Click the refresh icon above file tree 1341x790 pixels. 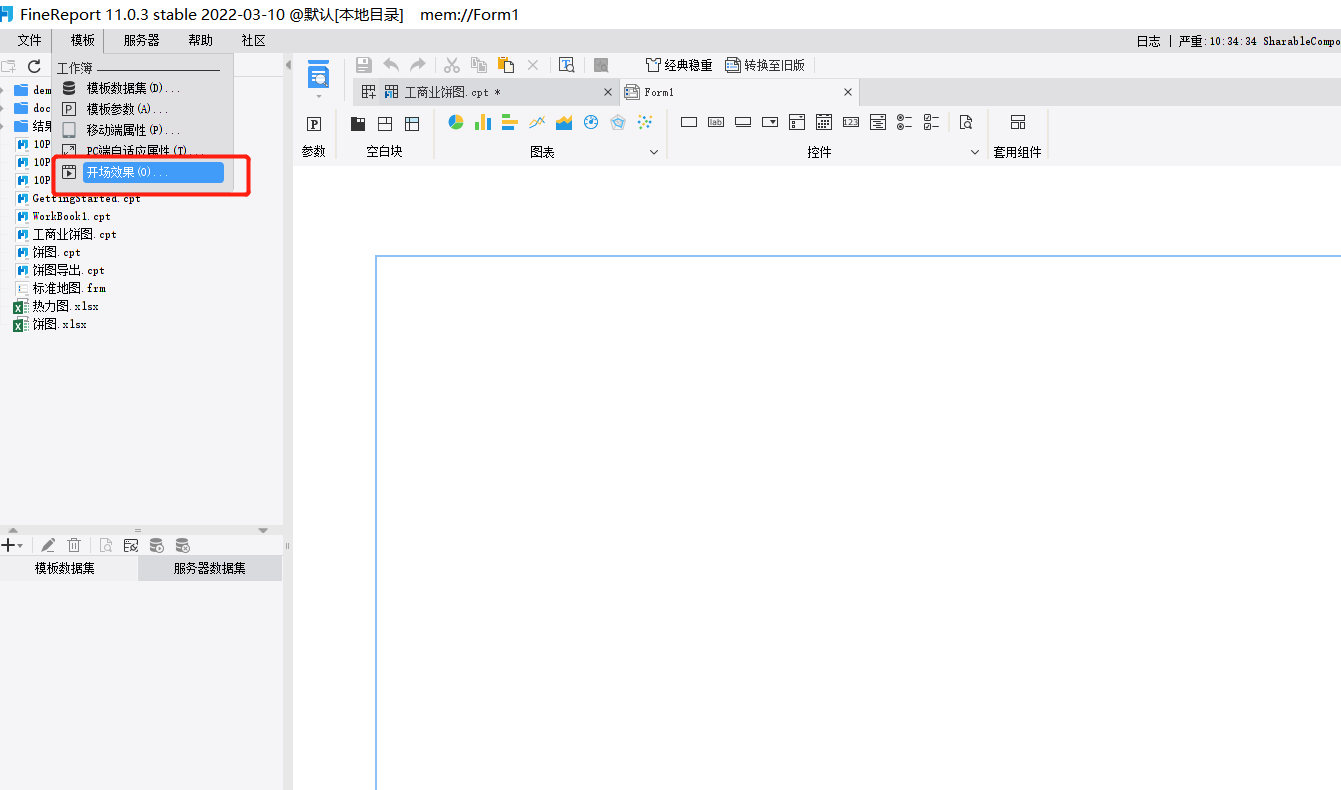coord(34,66)
